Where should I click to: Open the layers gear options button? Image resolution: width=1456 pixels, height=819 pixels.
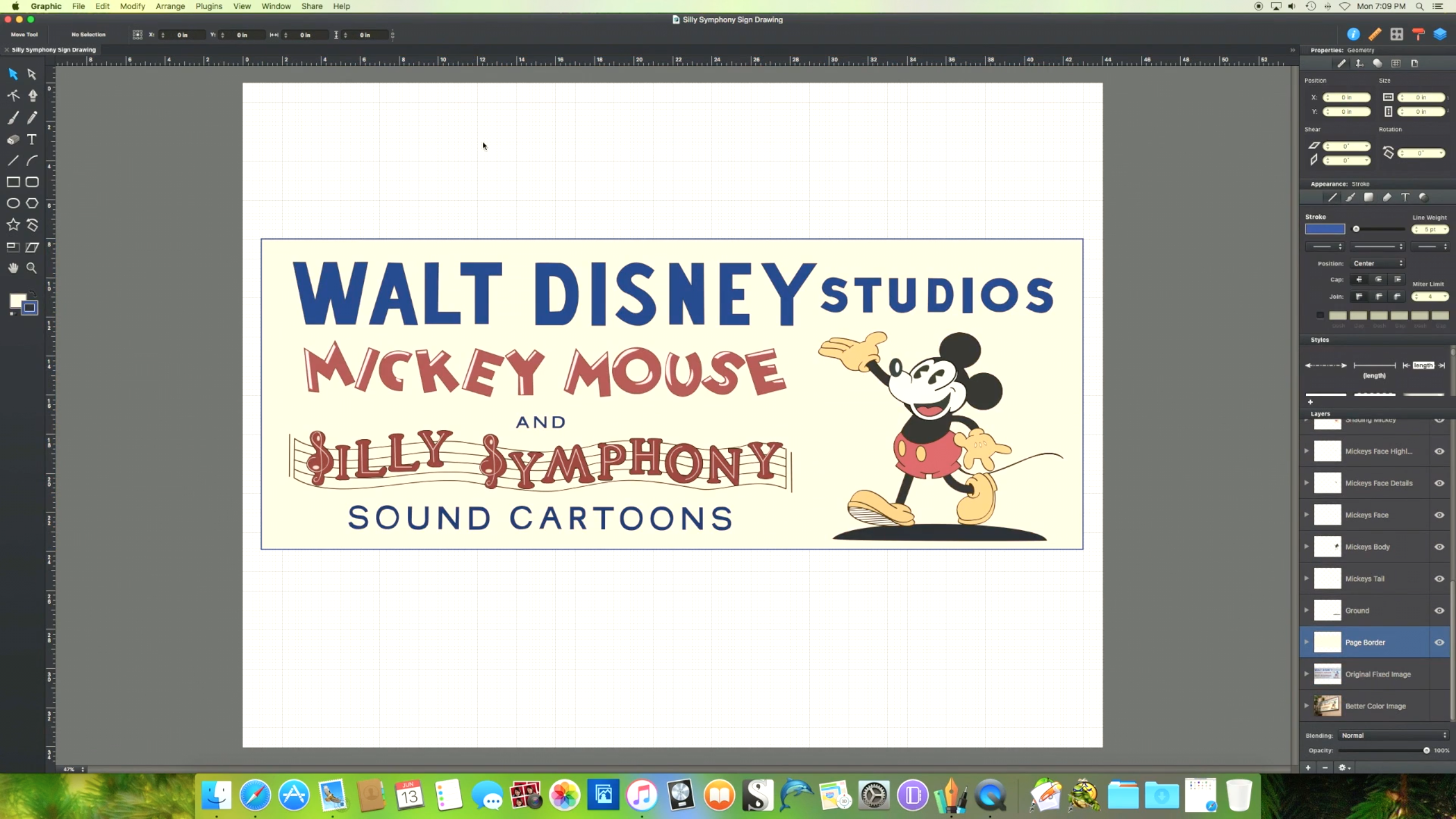(x=1344, y=768)
